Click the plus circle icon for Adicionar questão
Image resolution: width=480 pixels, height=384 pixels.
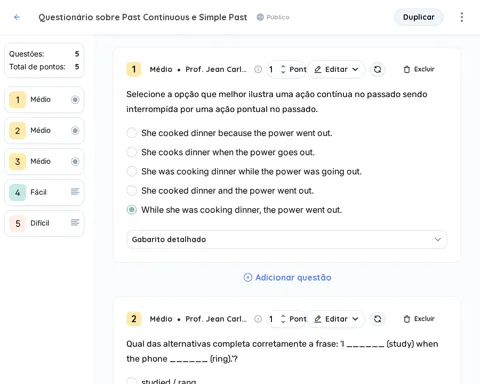[x=248, y=277]
